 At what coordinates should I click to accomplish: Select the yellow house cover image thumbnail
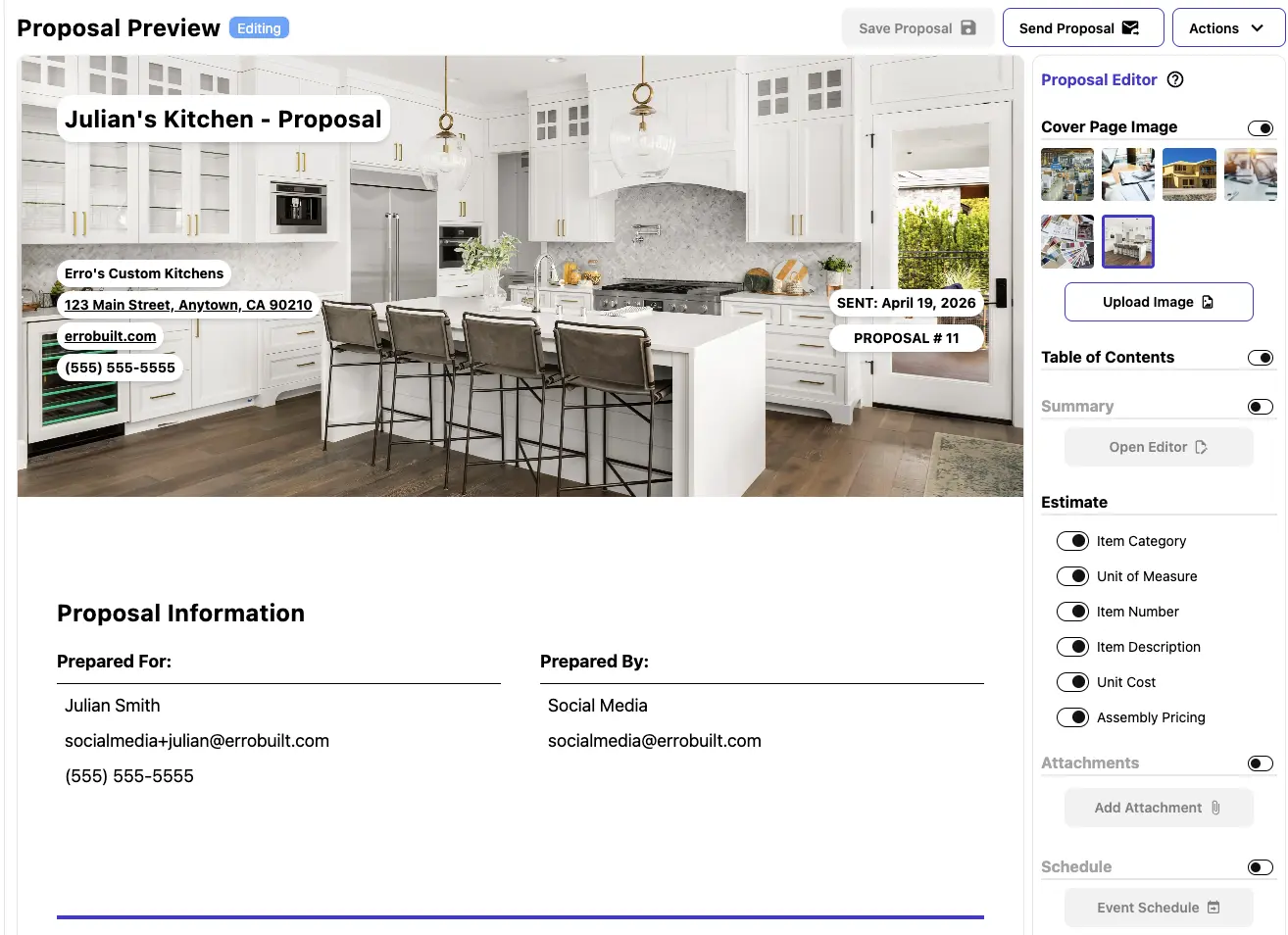[x=1189, y=174]
